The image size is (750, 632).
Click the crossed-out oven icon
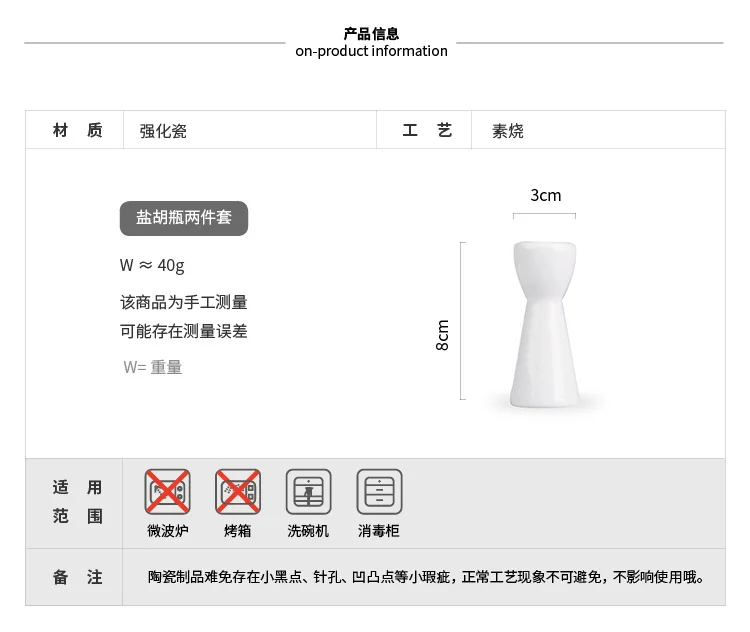pyautogui.click(x=238, y=492)
